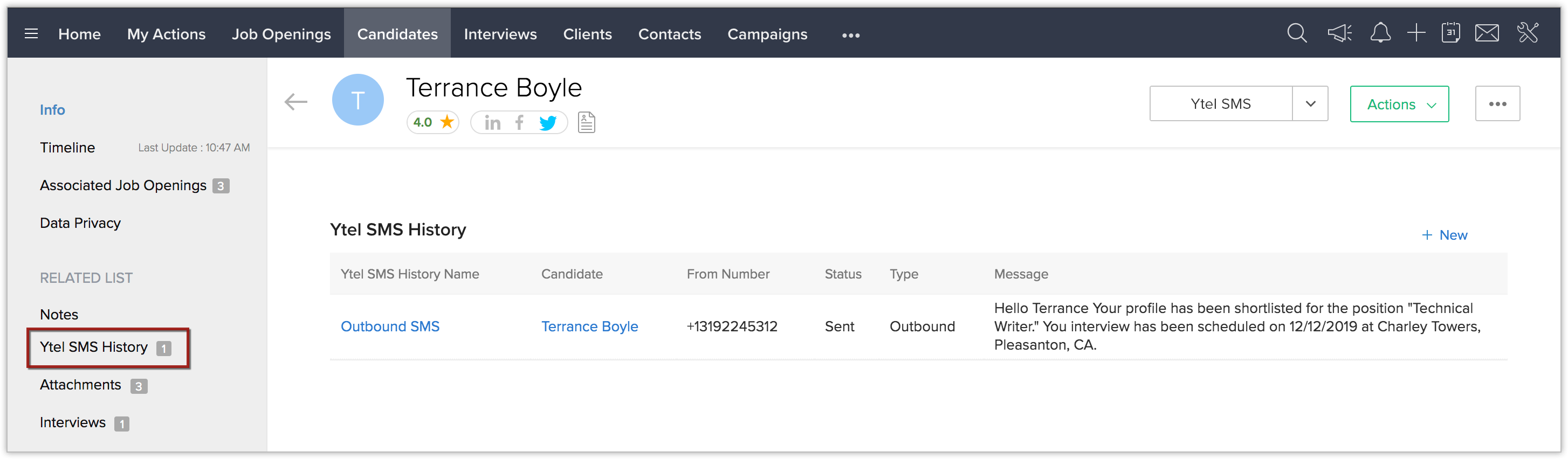The height and width of the screenshot is (459, 1568).
Task: Open the candidate resume document icon
Action: 586,123
